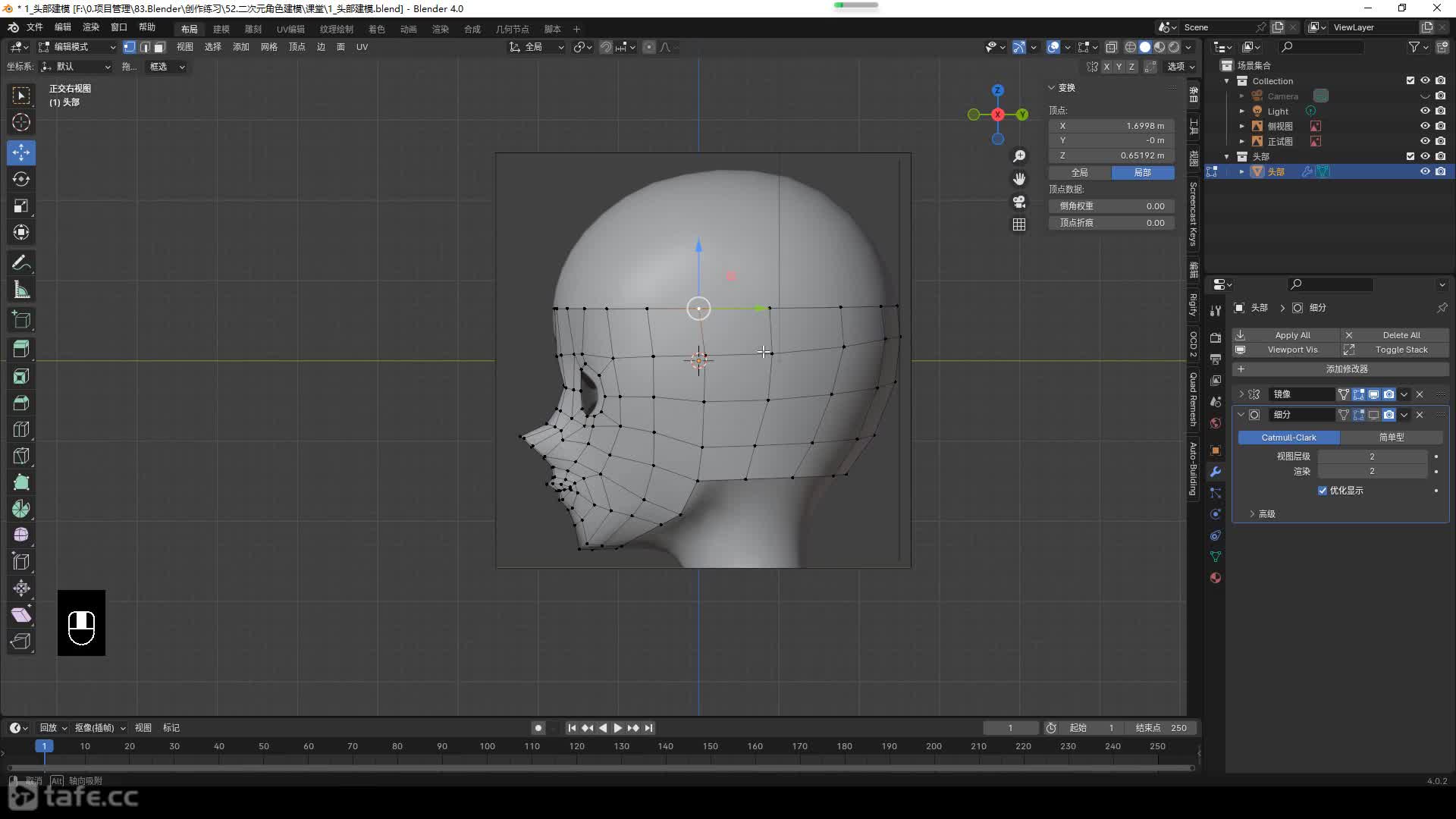
Task: Enable edge select mode
Action: 144,47
